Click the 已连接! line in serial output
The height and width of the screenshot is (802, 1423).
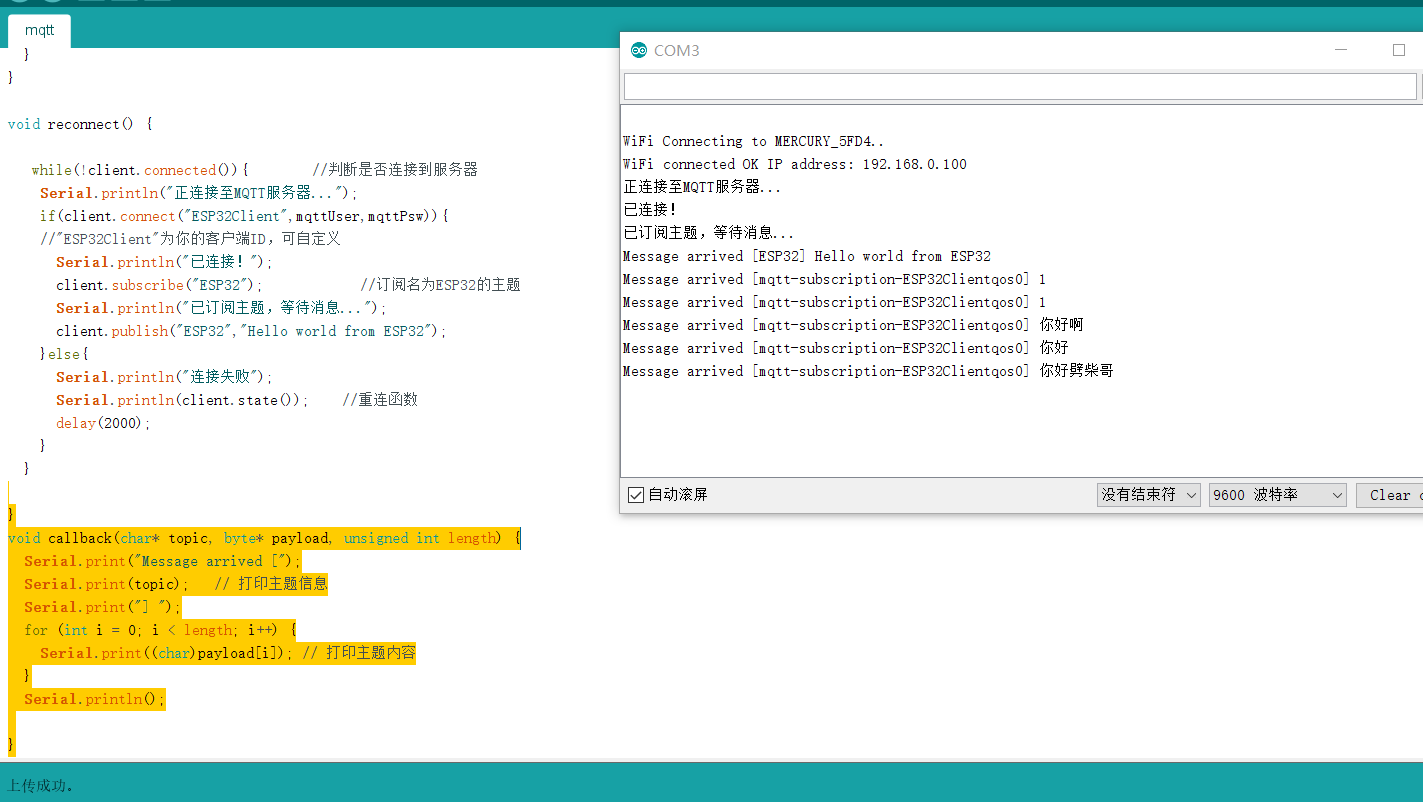pos(651,210)
